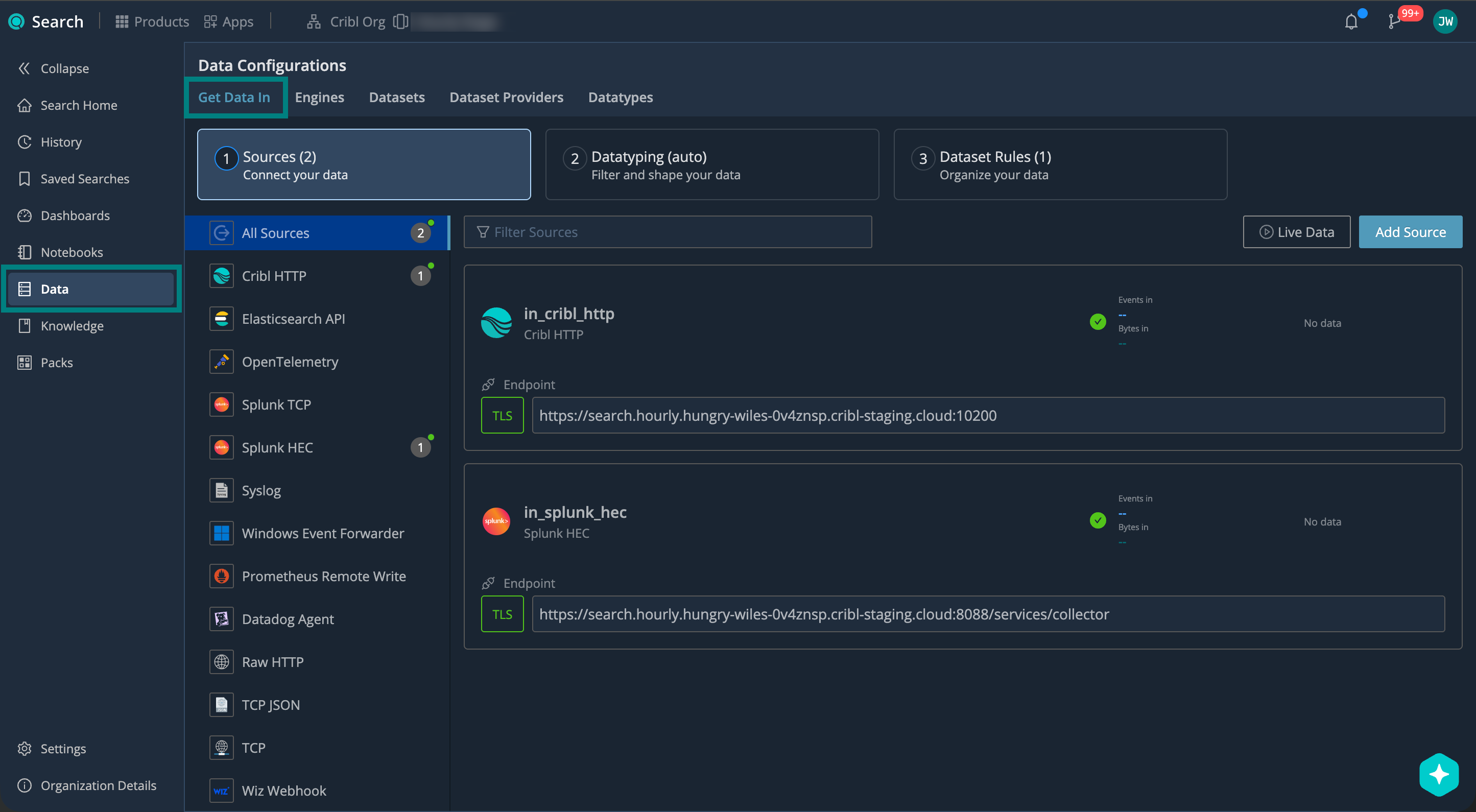The height and width of the screenshot is (812, 1476).
Task: Select step 2 Datatyping (auto) card
Action: [711, 164]
